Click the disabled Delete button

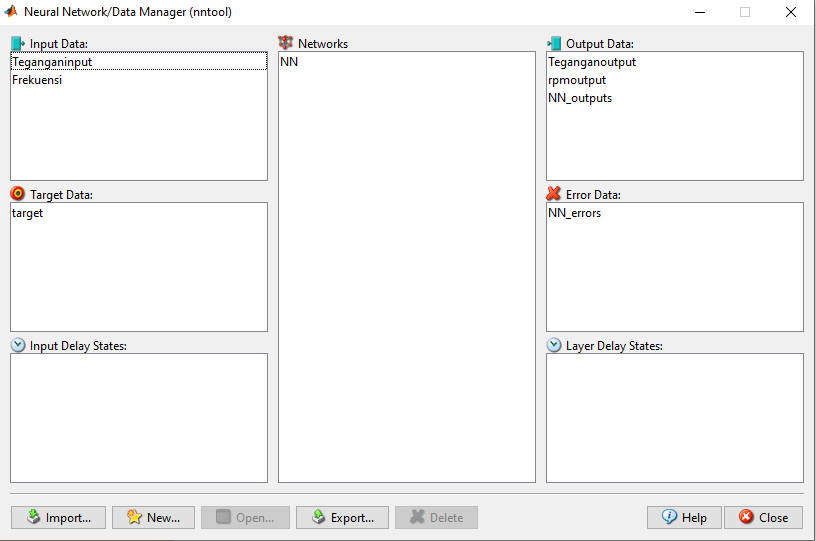pyautogui.click(x=437, y=518)
